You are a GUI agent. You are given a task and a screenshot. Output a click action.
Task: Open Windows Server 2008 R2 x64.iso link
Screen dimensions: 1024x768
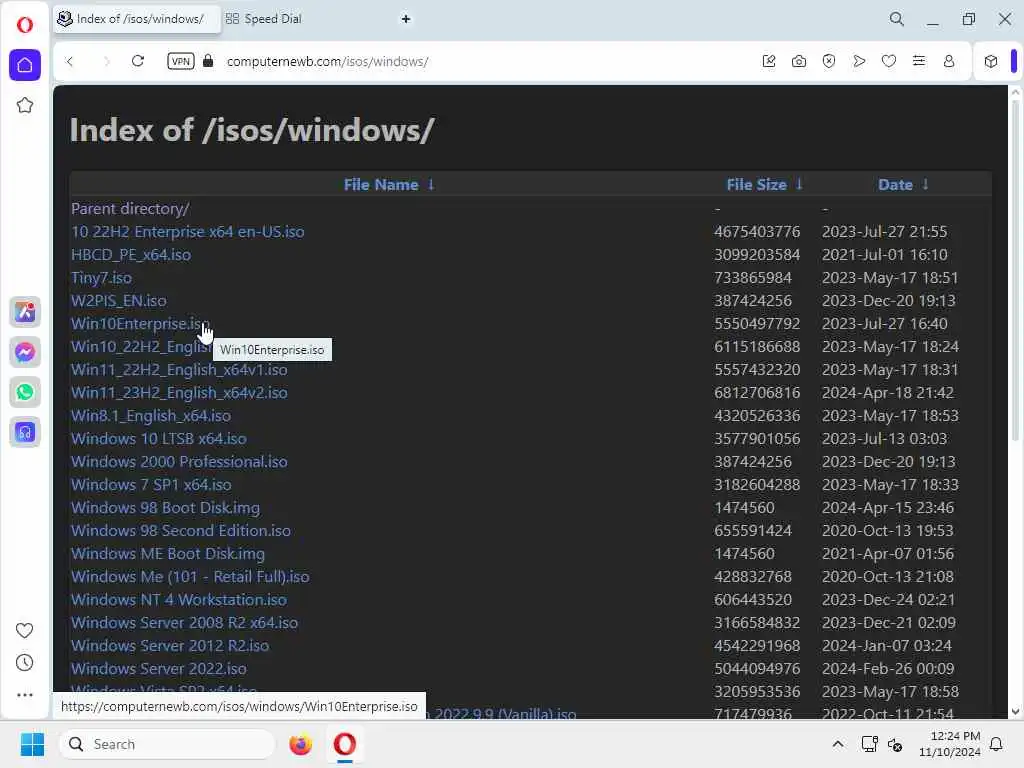pyautogui.click(x=184, y=622)
